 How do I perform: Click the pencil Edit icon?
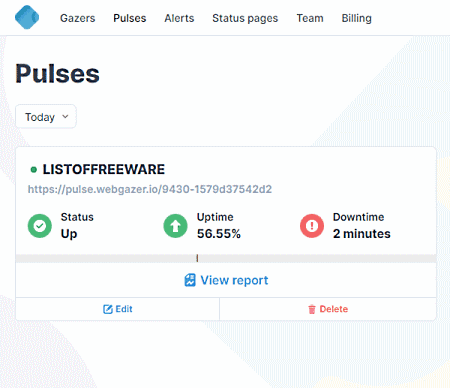pyautogui.click(x=108, y=309)
